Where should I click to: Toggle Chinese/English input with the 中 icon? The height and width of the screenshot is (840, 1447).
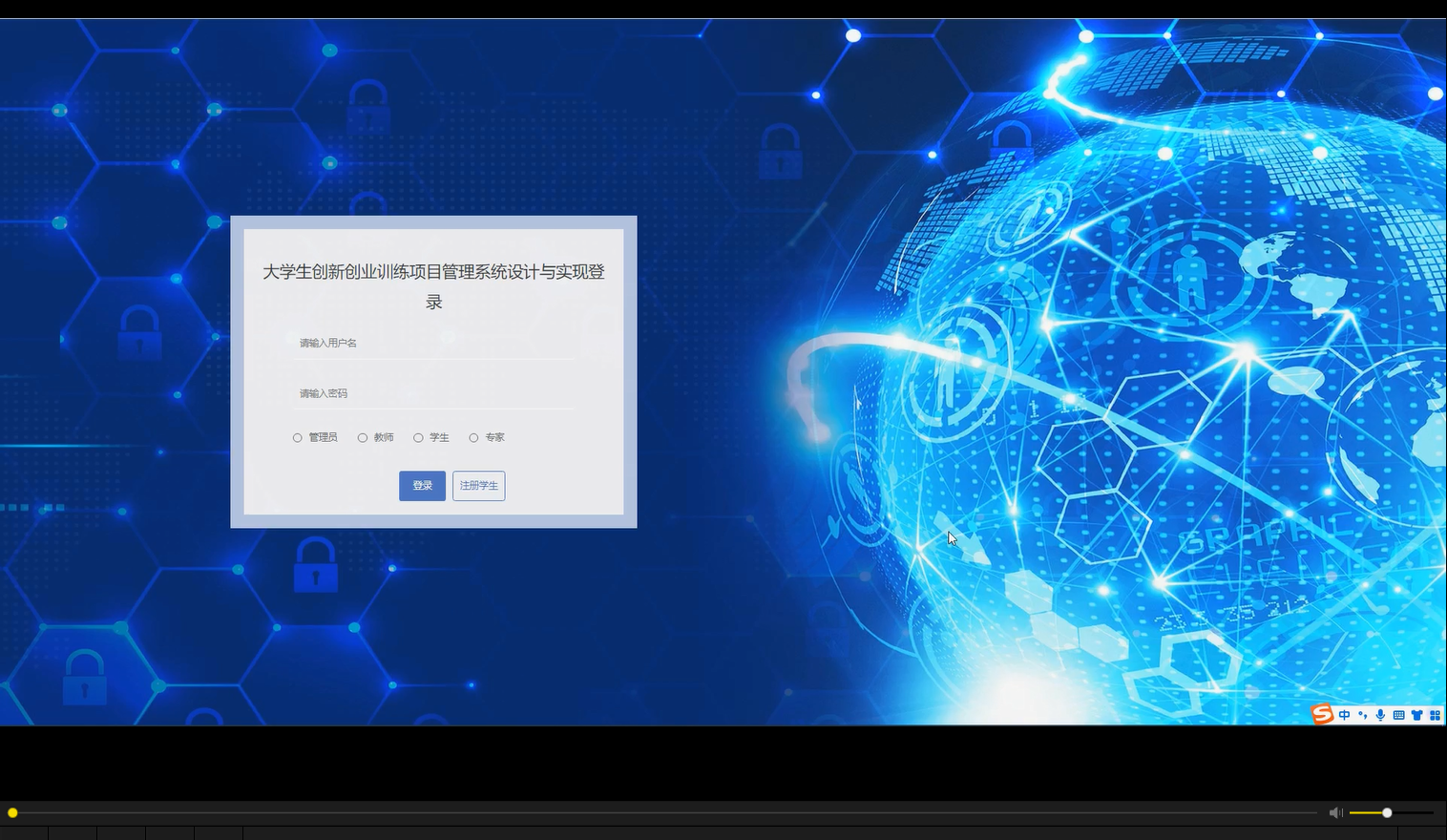coord(1344,714)
